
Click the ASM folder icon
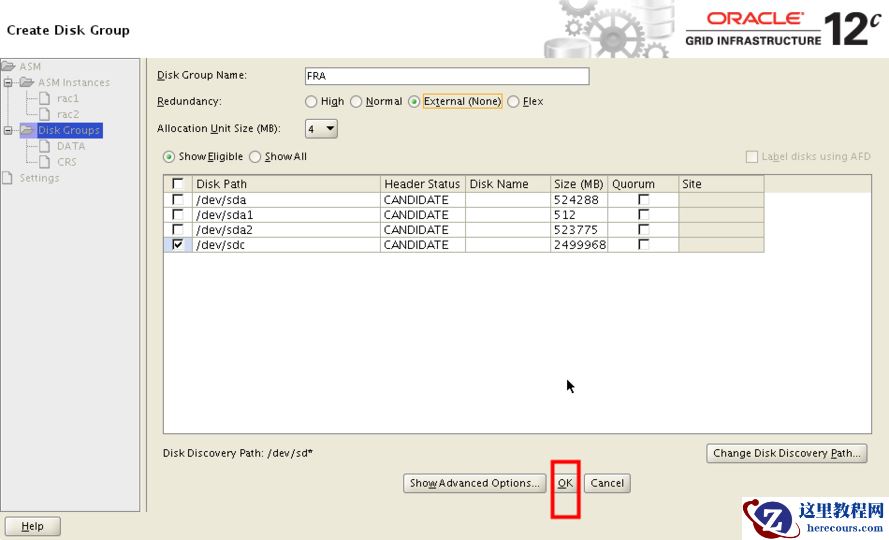[x=8, y=66]
